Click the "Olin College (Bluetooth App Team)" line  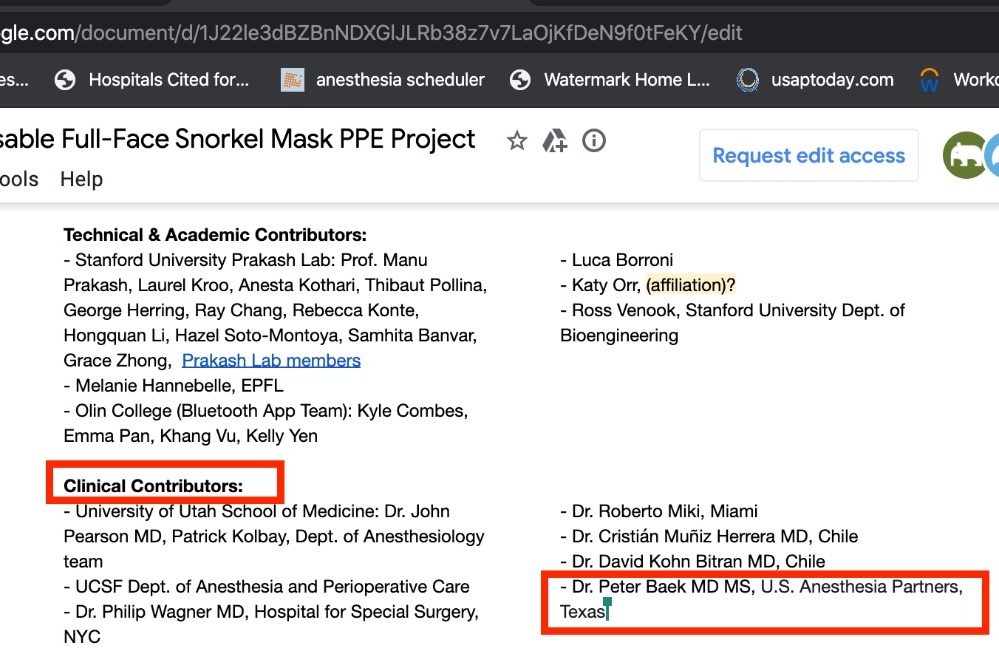click(266, 411)
